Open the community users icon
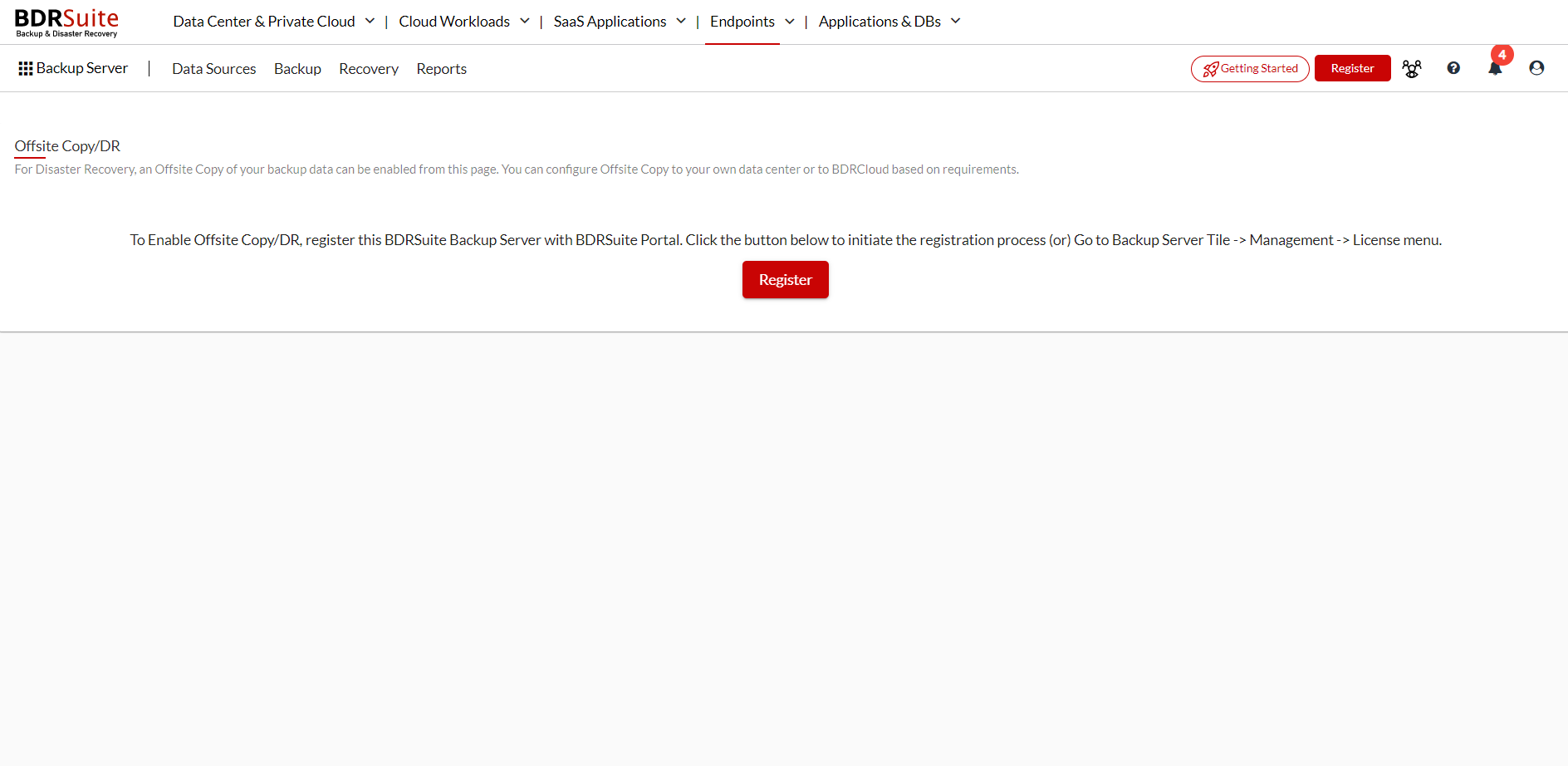 coord(1412,69)
